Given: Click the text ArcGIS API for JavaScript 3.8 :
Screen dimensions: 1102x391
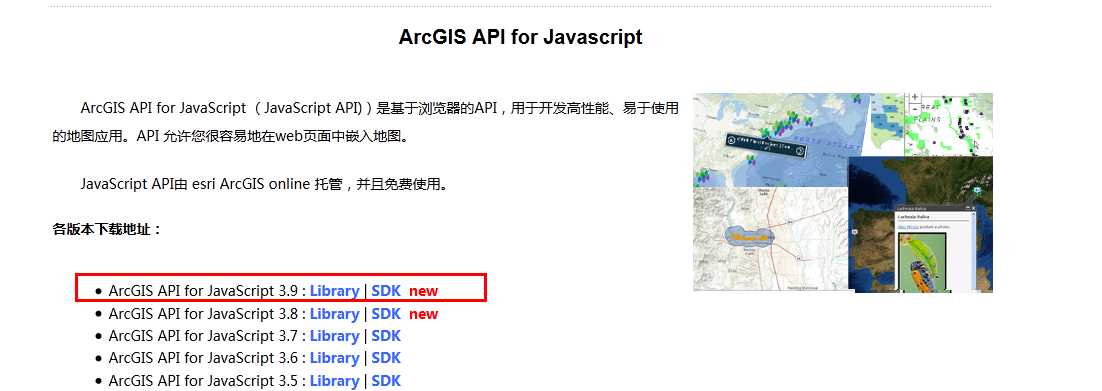Looking at the screenshot, I should pos(207,314).
